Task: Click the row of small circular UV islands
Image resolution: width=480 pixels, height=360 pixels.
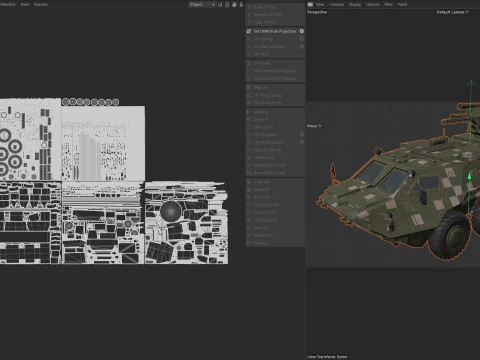Action: coord(90,102)
